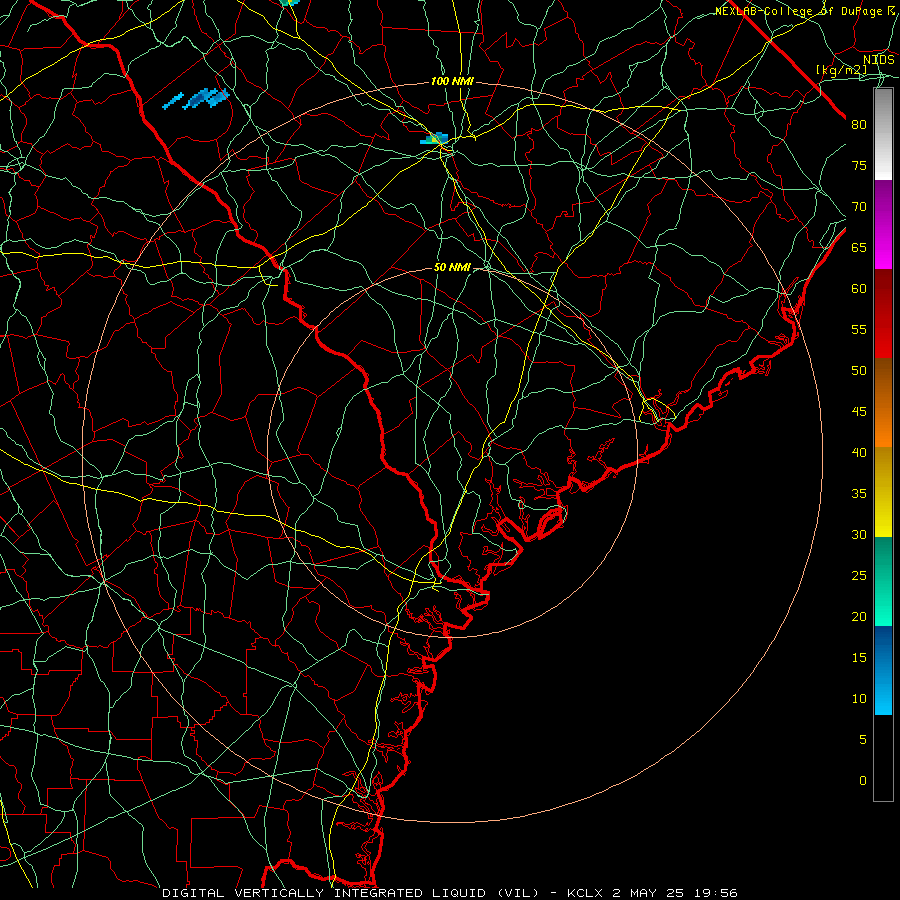Pick the red segment of the color bar
This screenshot has height=900, width=900.
tap(883, 314)
